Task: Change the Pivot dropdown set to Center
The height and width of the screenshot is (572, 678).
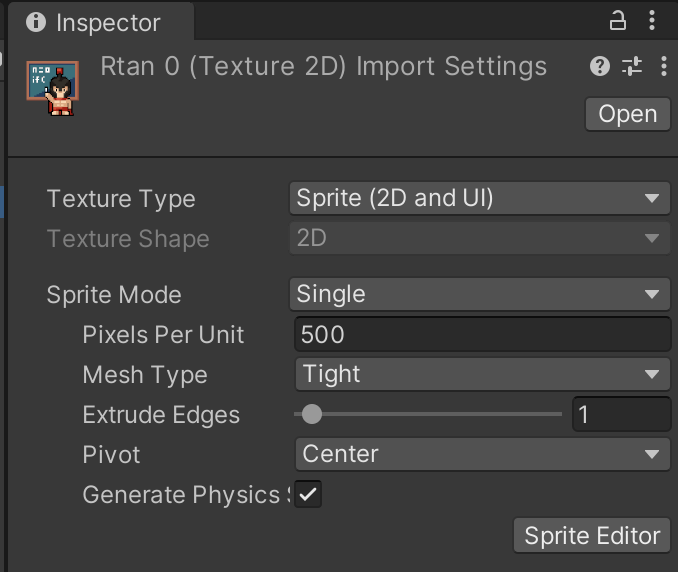Action: coord(483,454)
